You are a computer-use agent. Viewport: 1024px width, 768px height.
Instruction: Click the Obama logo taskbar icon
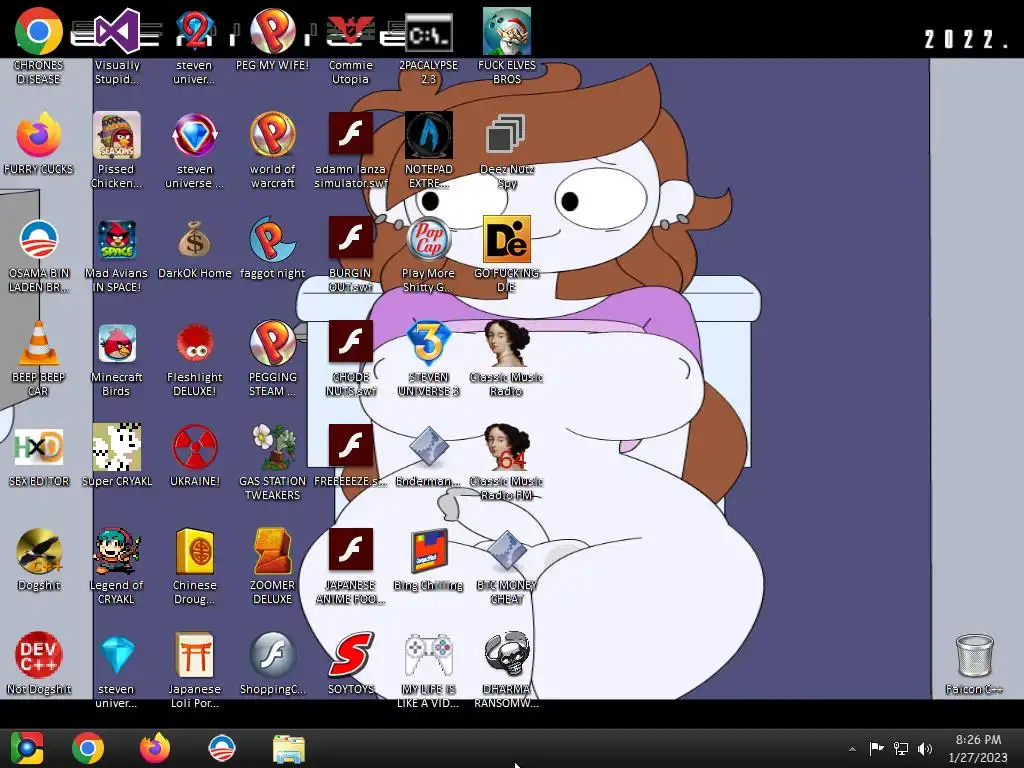pyautogui.click(x=221, y=748)
